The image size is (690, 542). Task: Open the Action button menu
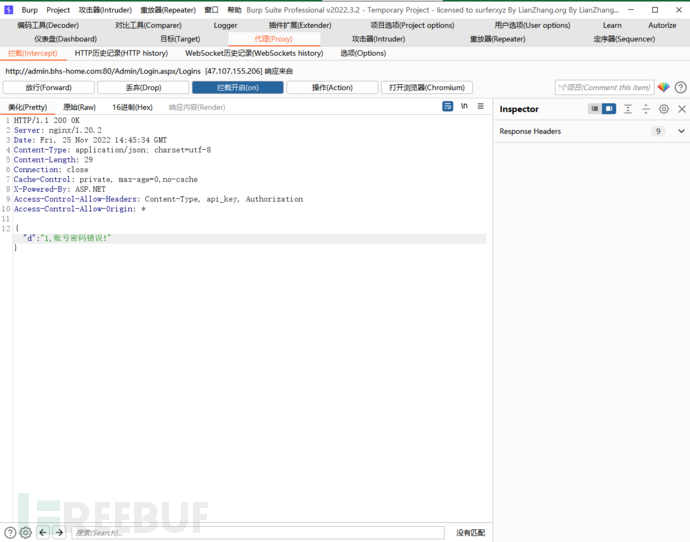[x=332, y=88]
